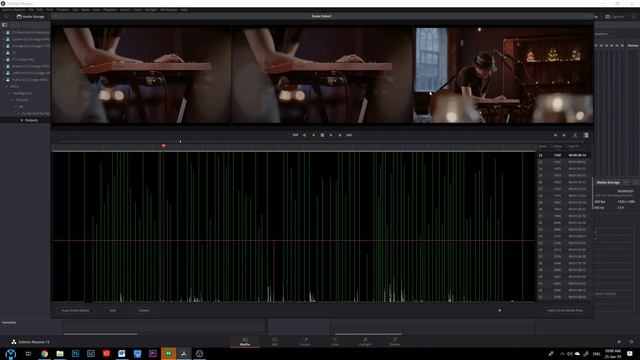Open the Playback menu

pos(109,9)
